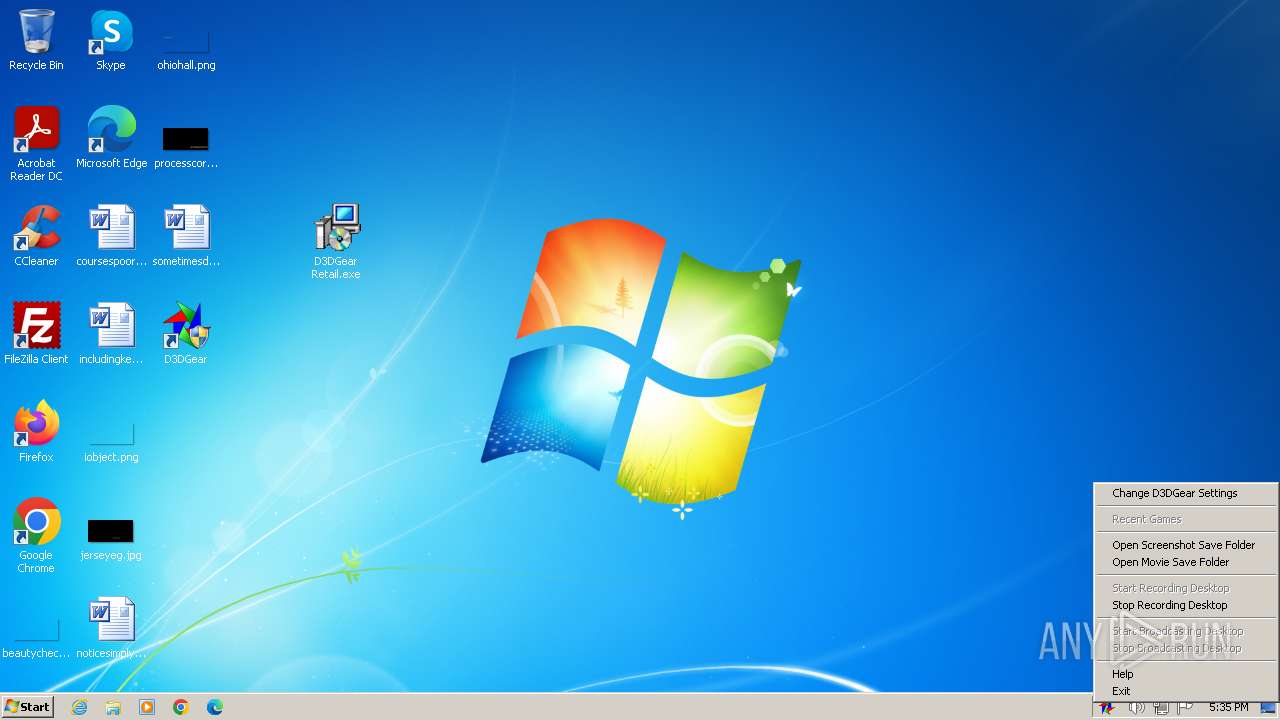Launch Internet Explorer from taskbar
Viewport: 1280px width, 720px height.
tap(79, 707)
